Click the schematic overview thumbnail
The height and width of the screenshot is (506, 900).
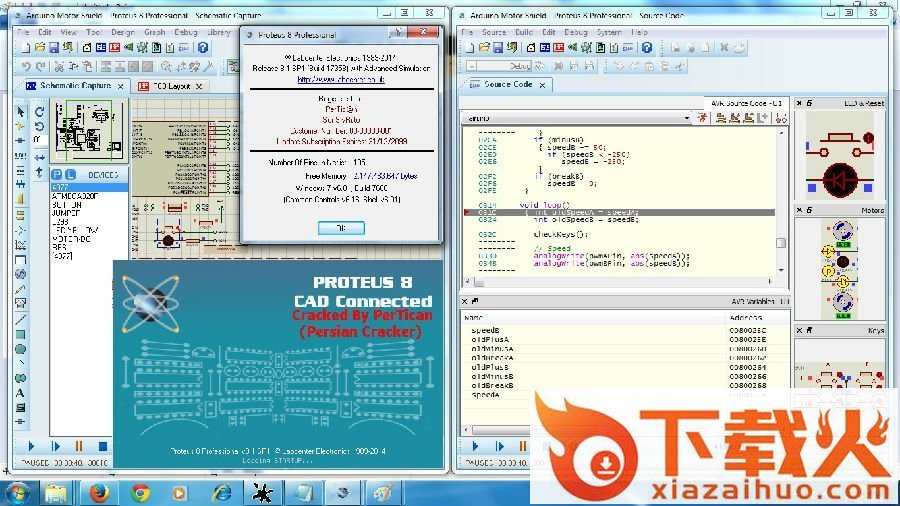click(x=88, y=131)
